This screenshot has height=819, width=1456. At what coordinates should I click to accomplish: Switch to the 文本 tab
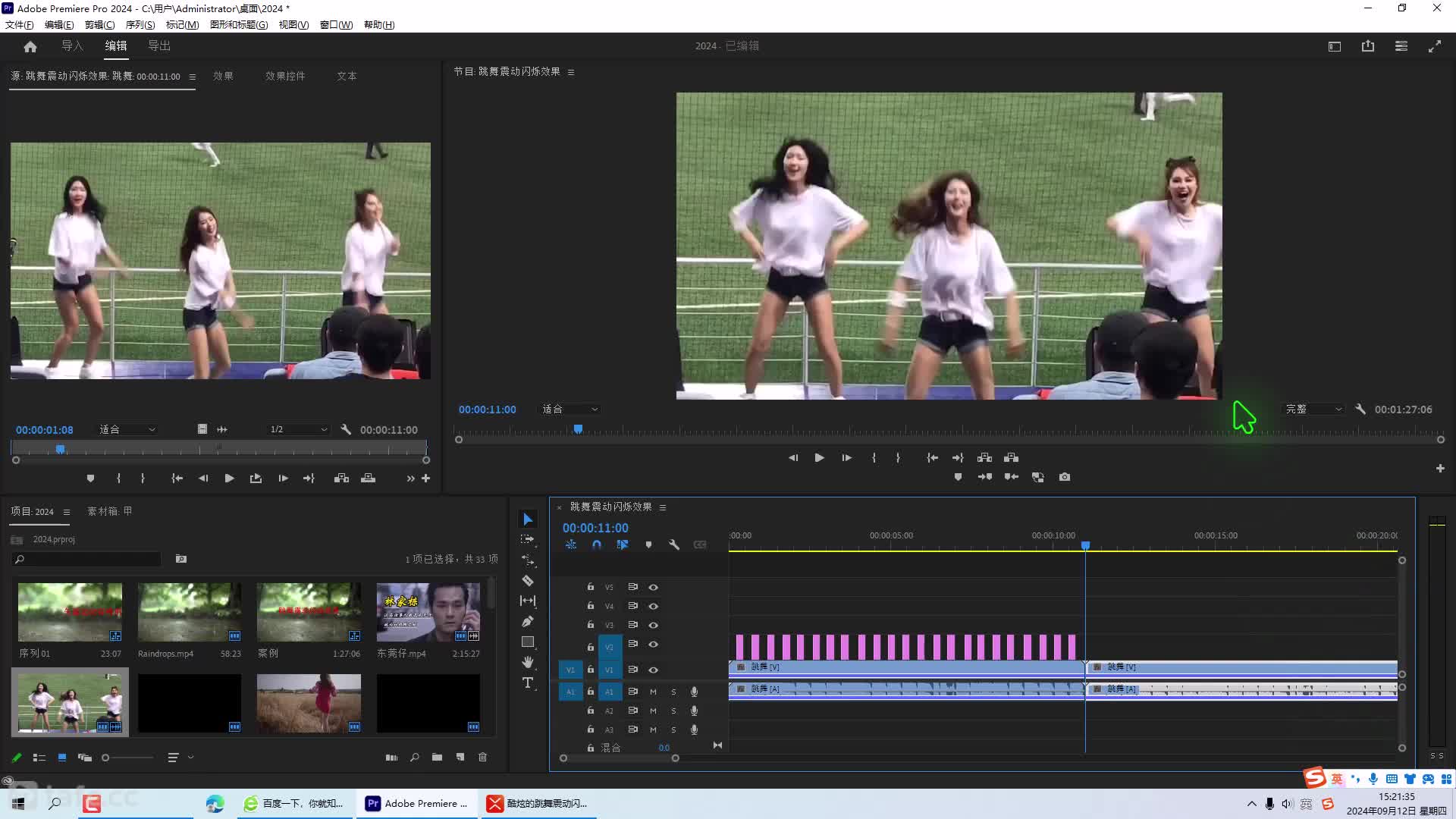(347, 76)
